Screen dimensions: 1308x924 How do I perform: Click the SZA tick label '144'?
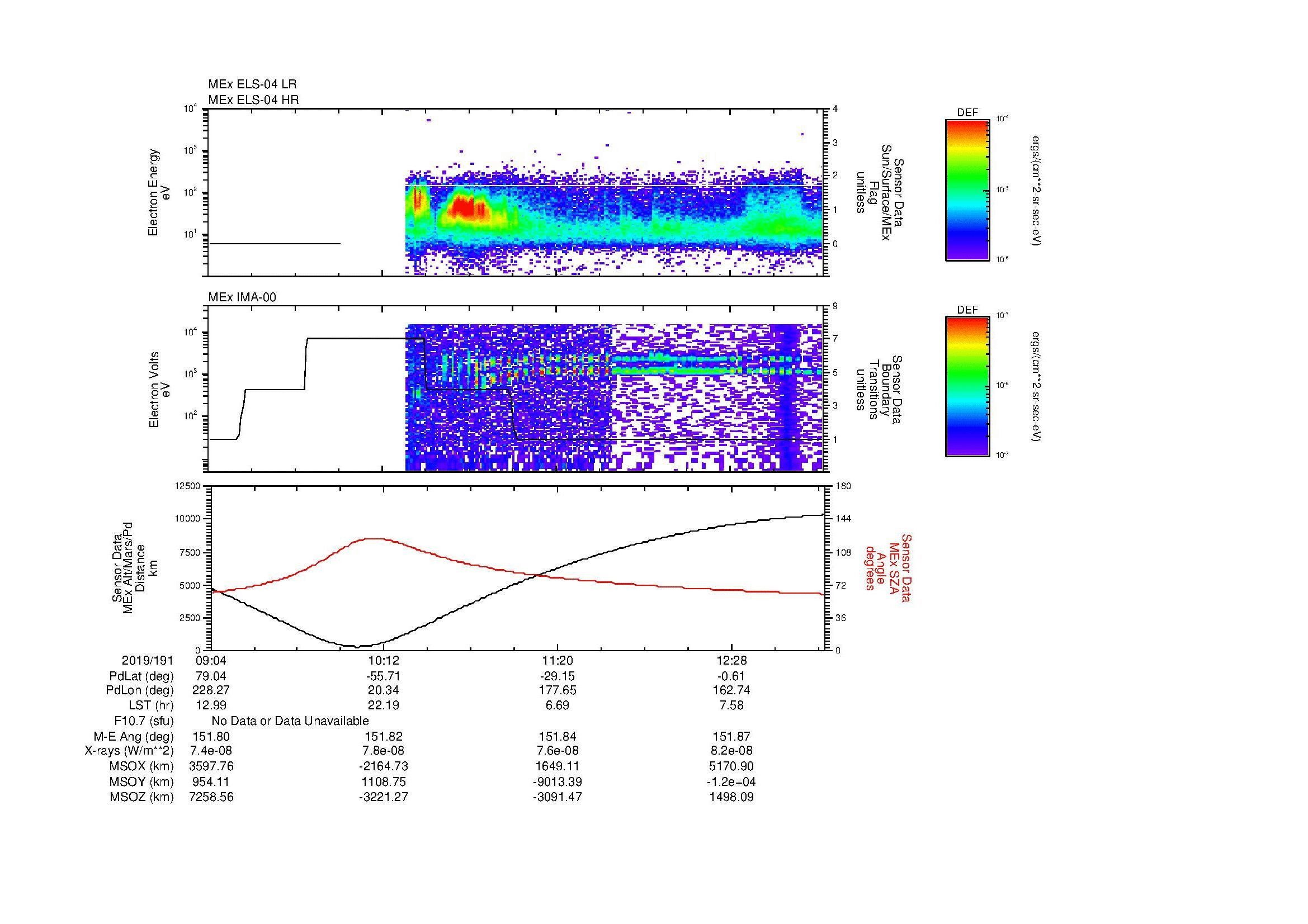[843, 519]
